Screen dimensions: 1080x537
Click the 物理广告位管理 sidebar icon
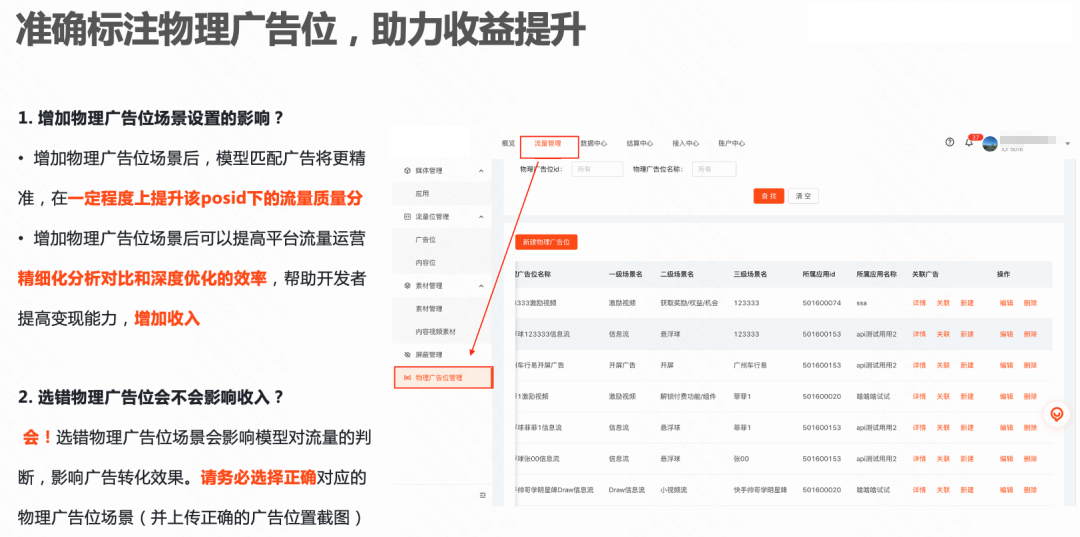pos(407,378)
